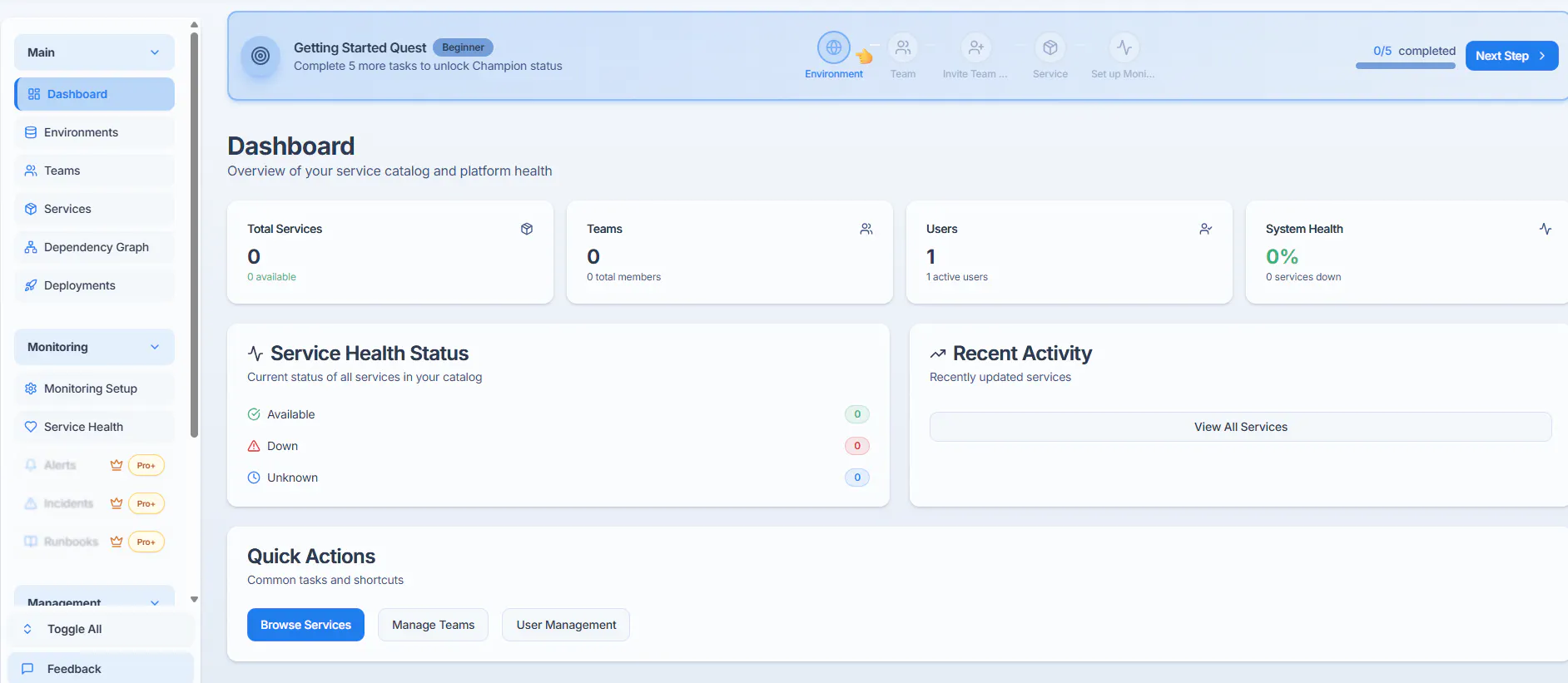Click the Browse Services button
The height and width of the screenshot is (683, 1568).
305,625
